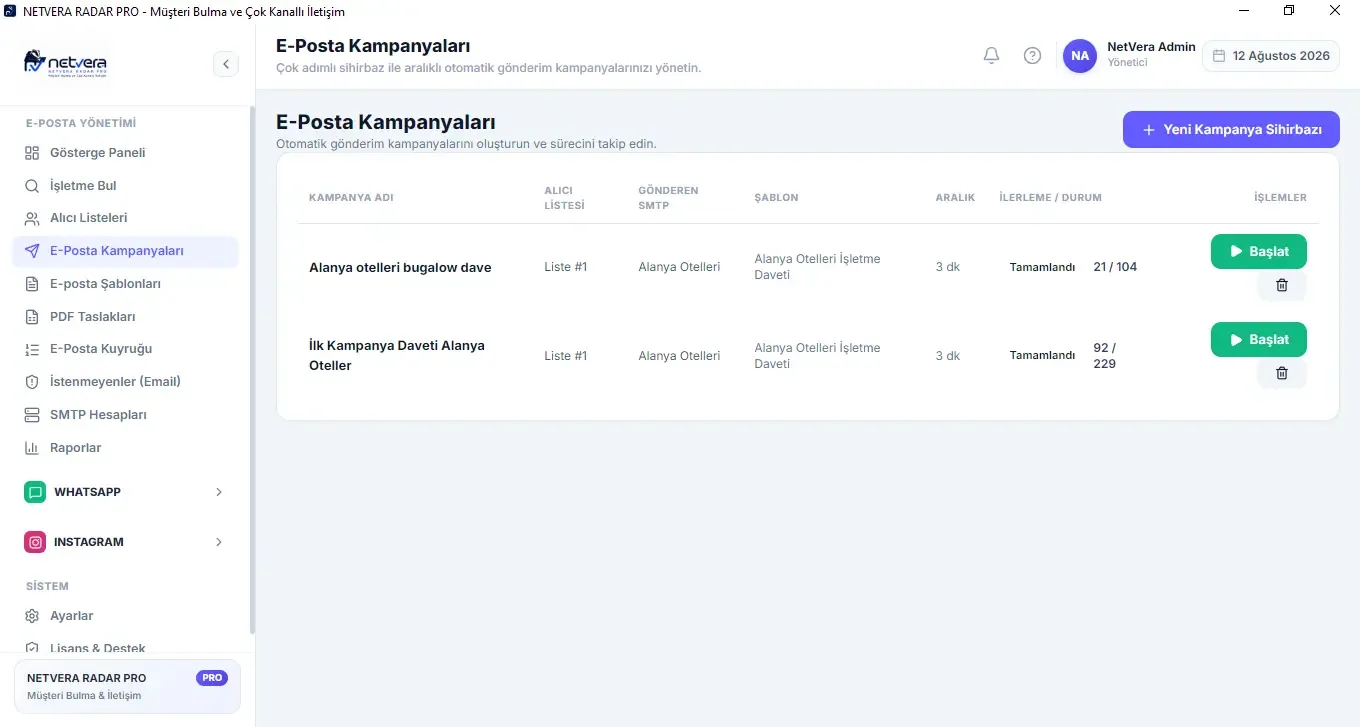The height and width of the screenshot is (727, 1360).
Task: Open Ayarlar settings
Action: click(125, 616)
